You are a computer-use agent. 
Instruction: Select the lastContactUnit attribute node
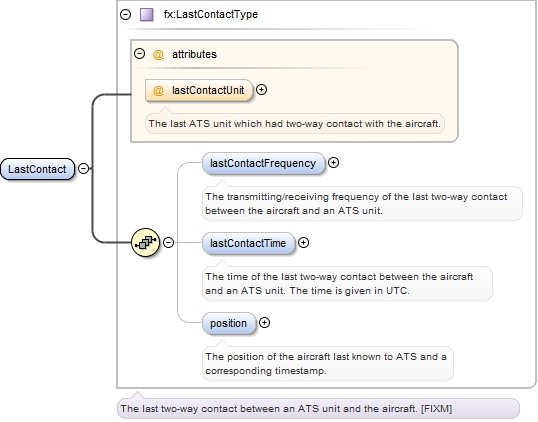199,91
